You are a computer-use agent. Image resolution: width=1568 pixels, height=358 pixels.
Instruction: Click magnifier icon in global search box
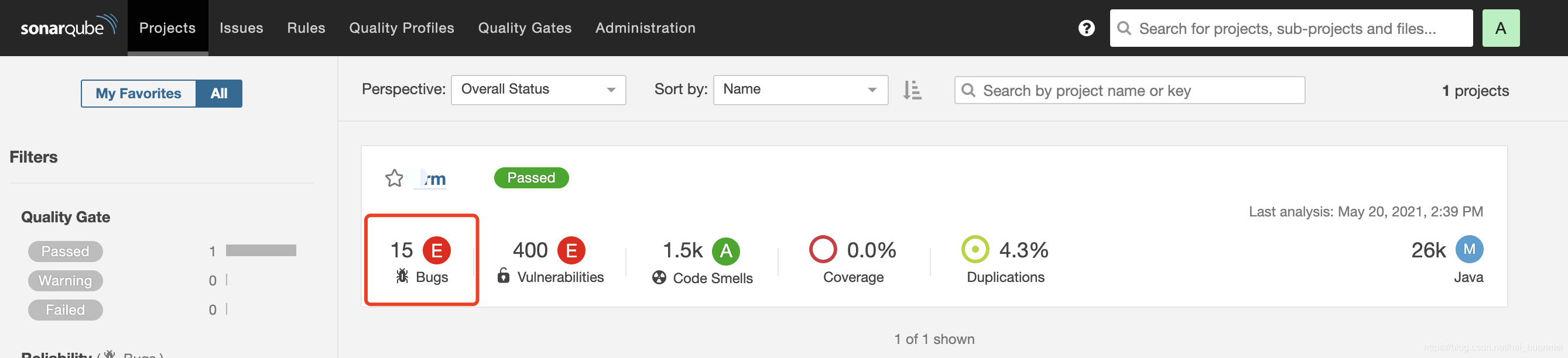pyautogui.click(x=1124, y=29)
